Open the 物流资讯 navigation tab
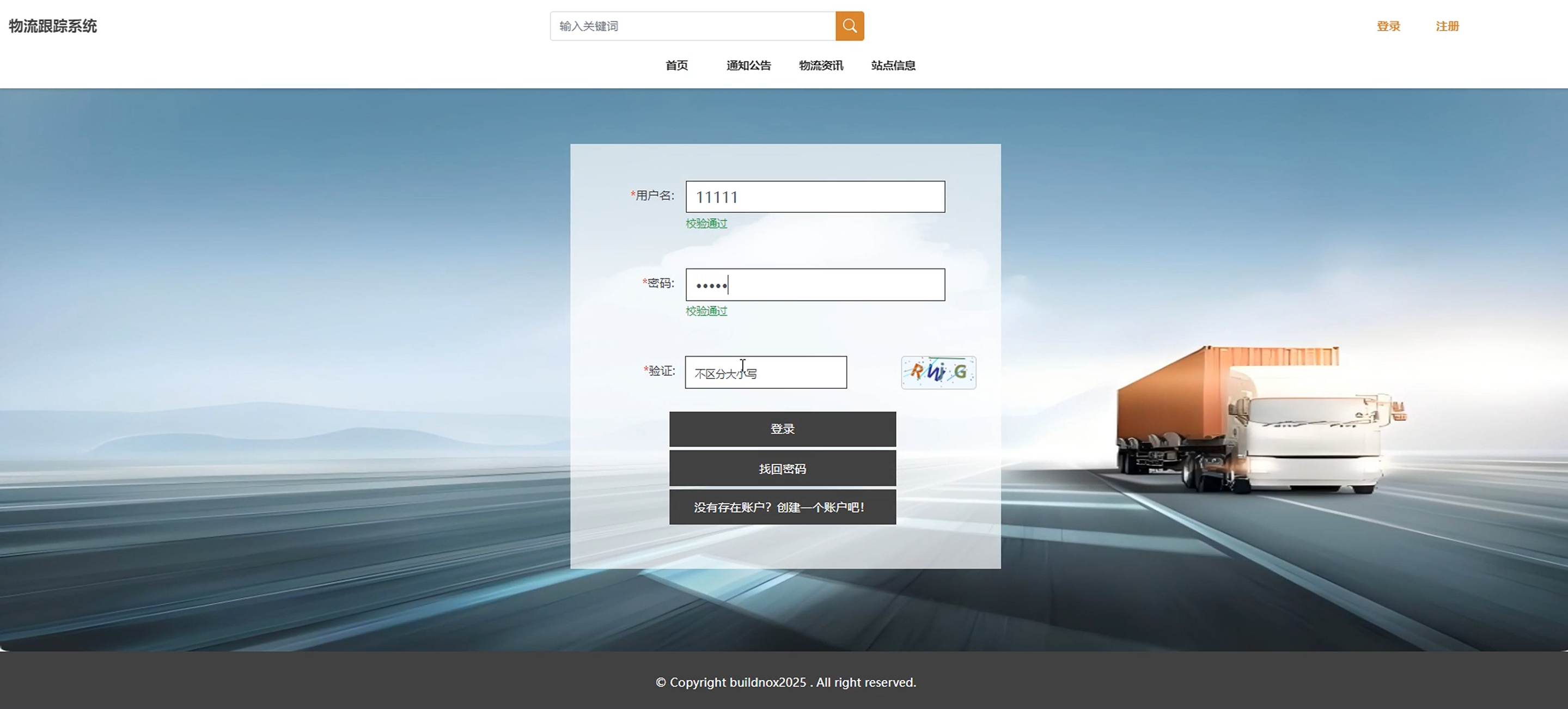Viewport: 1568px width, 709px height. 821,65
